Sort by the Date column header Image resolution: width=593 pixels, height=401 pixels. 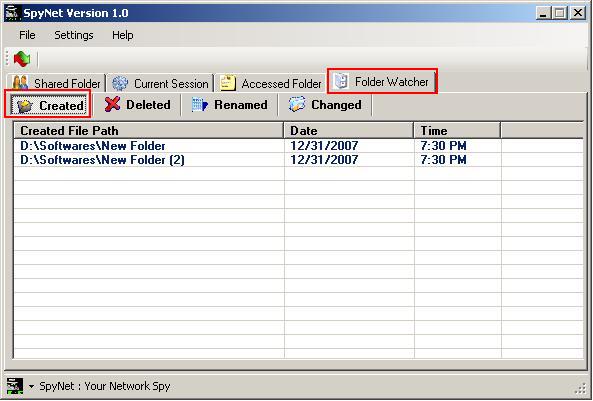pyautogui.click(x=349, y=131)
